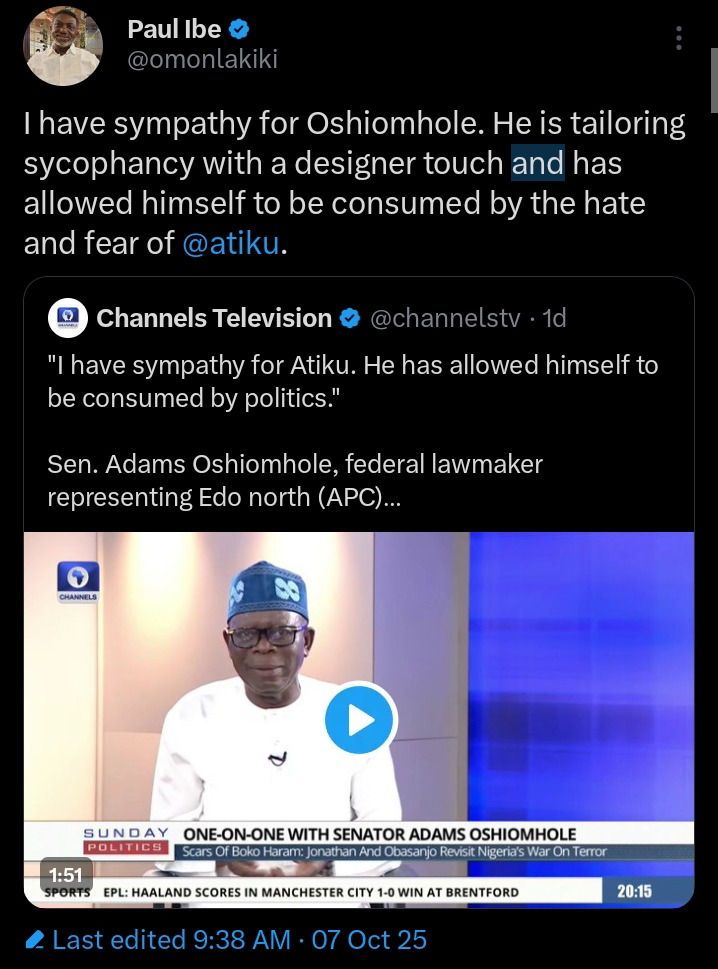Click the 1d timestamp on quoted tweet
Image resolution: width=718 pixels, height=969 pixels.
[x=553, y=319]
